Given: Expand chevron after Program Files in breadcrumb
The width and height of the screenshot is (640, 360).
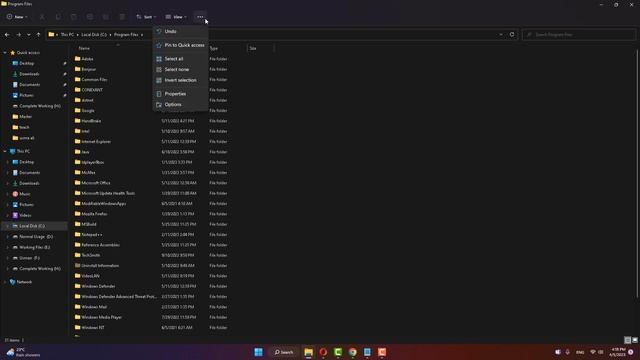Looking at the screenshot, I should coord(142,35).
